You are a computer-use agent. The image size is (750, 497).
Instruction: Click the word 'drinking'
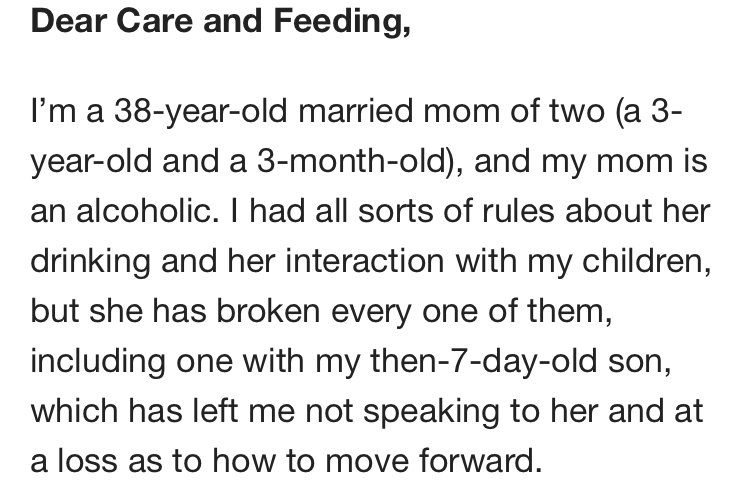tap(90, 264)
